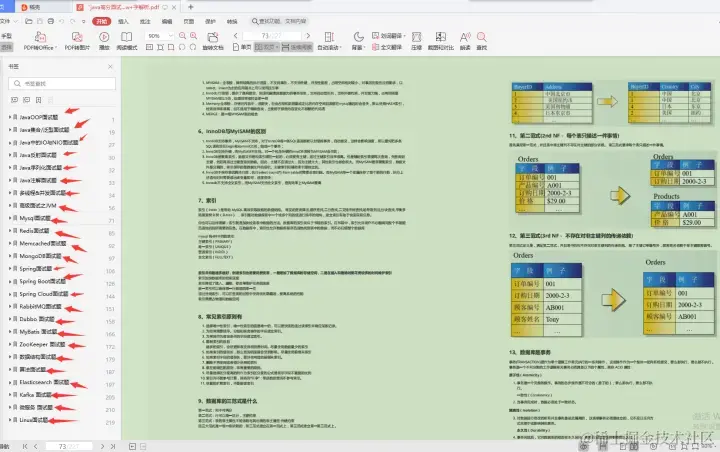Expand the Redis面试题 bookmark
Viewport: 720px width, 452px height.
[x=10, y=231]
